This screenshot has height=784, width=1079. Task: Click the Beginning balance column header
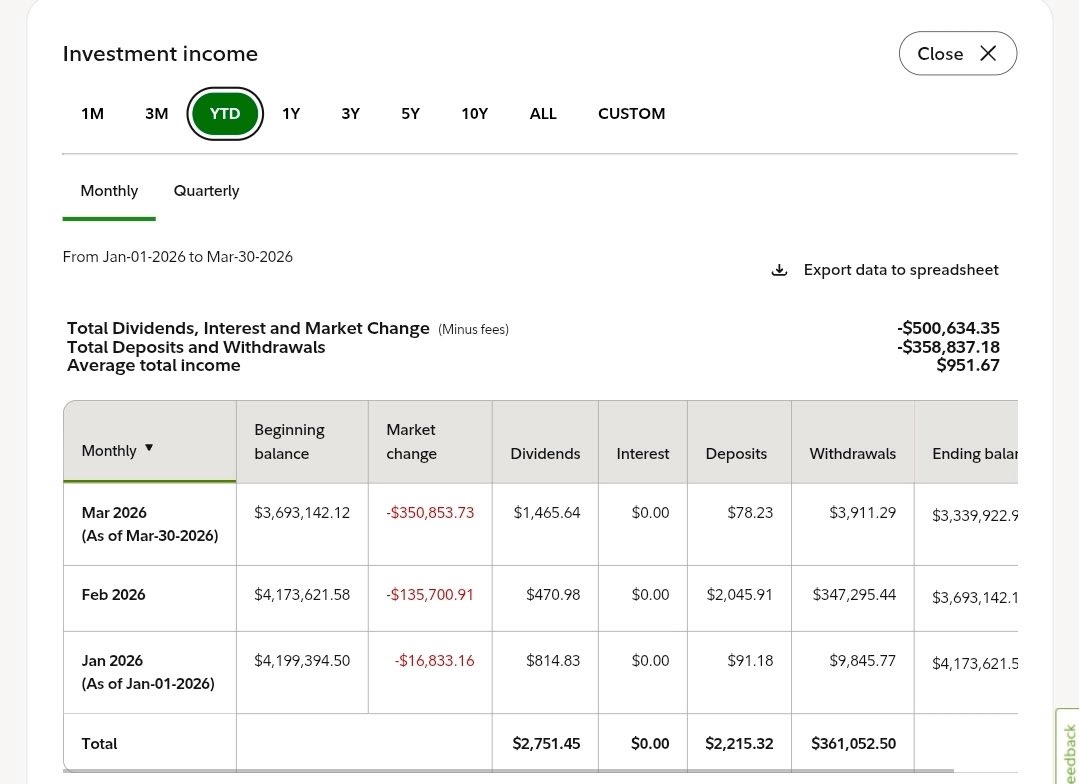tap(289, 442)
